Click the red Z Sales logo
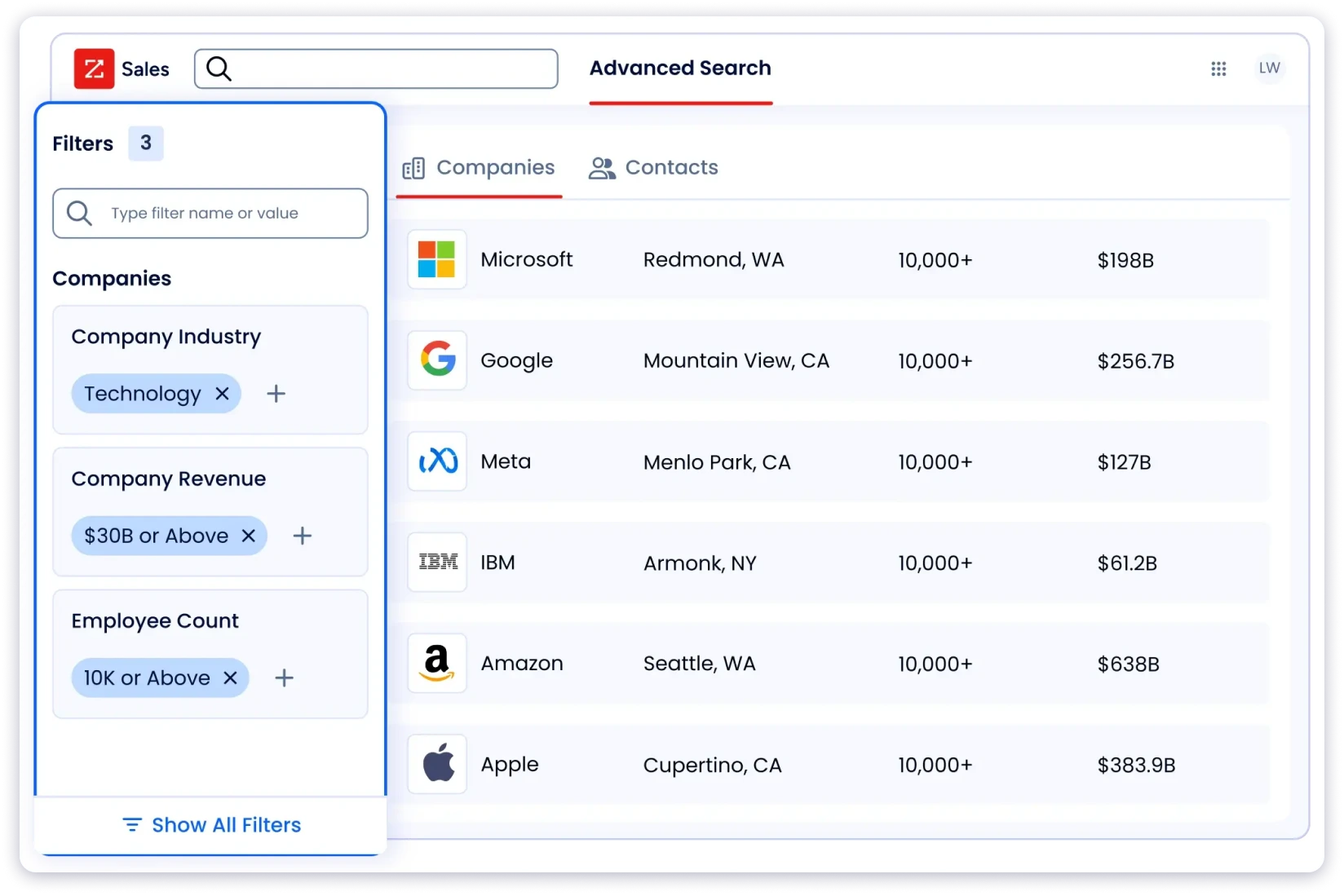Viewport: 1344px width, 896px height. click(x=94, y=68)
